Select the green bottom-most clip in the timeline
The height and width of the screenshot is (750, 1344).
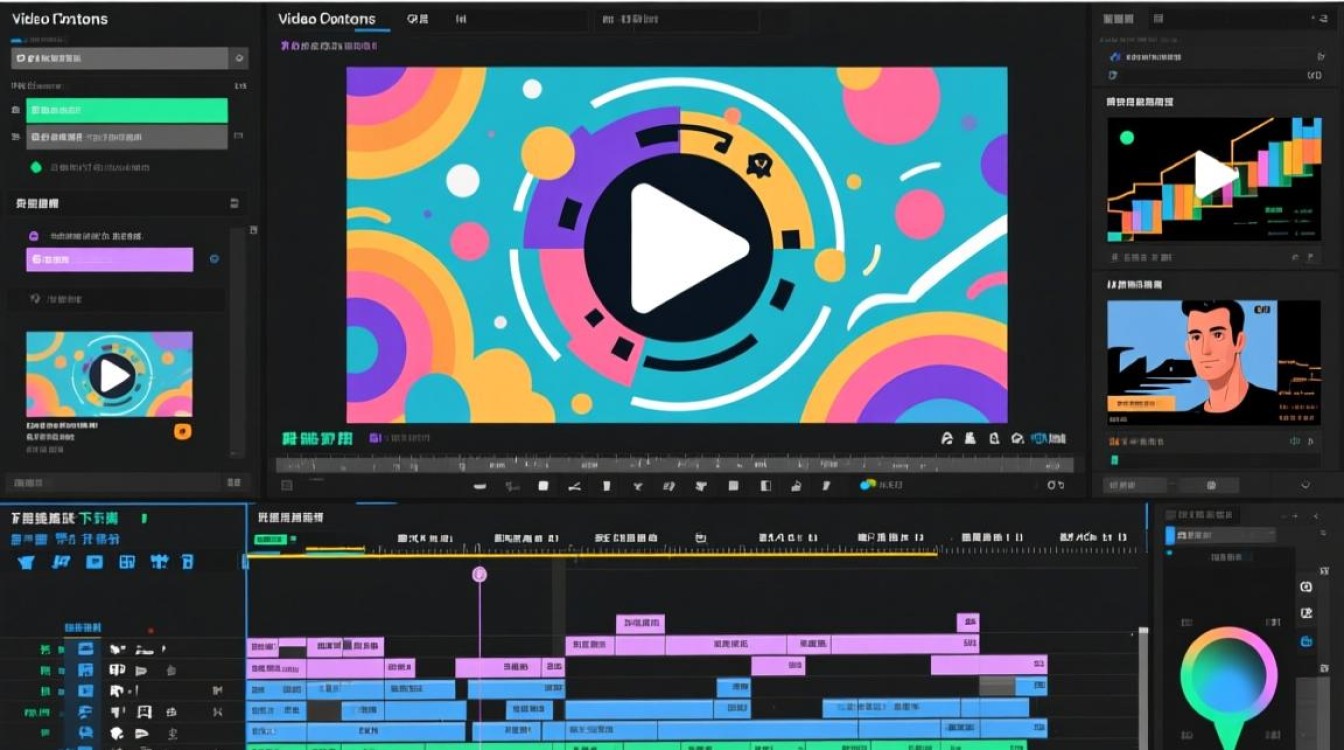(x=637, y=745)
